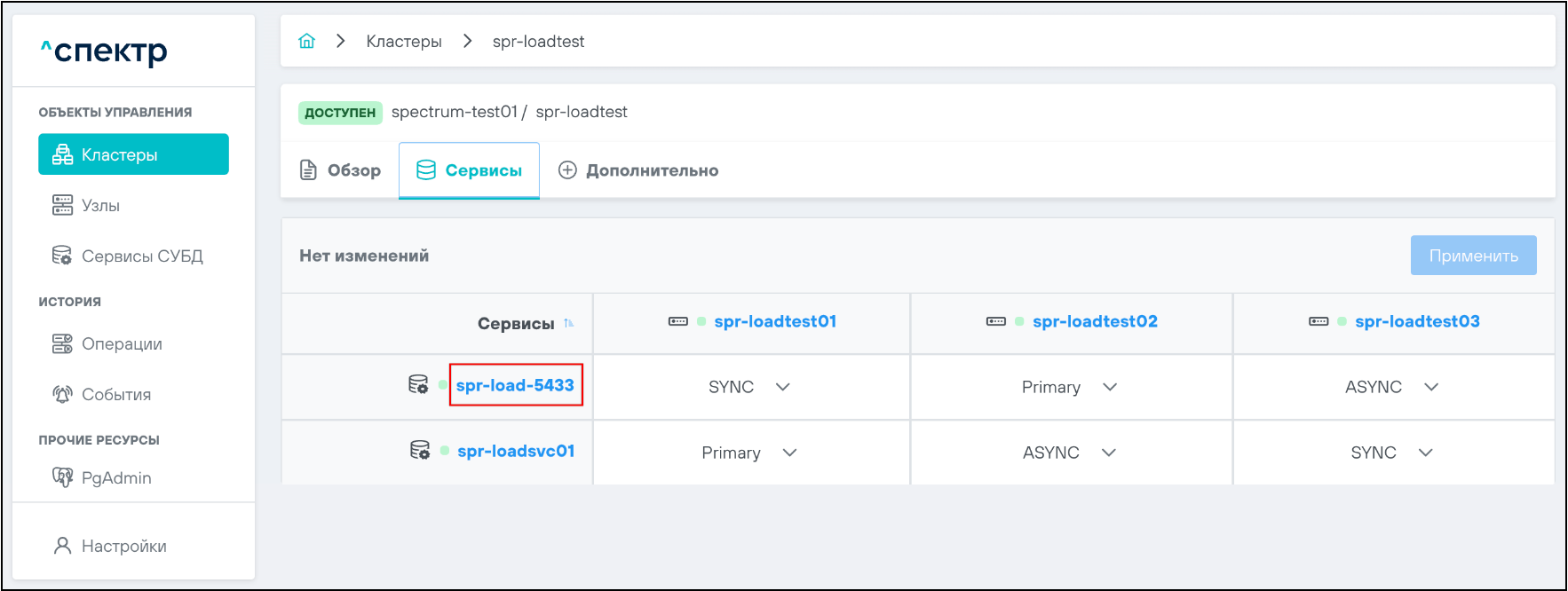The image size is (1568, 591).
Task: Open the Дополнительно tab
Action: coord(638,170)
